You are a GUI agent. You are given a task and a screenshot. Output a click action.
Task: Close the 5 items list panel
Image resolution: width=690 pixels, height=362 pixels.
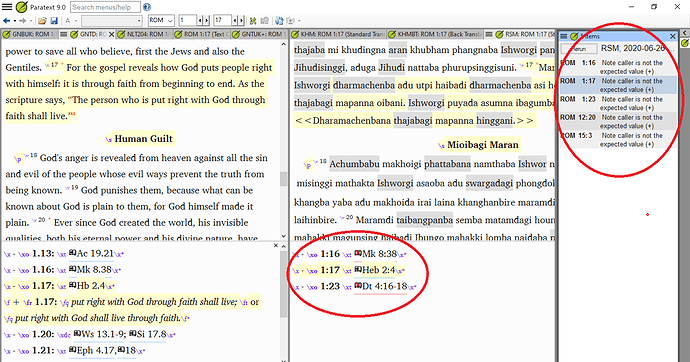[x=672, y=37]
